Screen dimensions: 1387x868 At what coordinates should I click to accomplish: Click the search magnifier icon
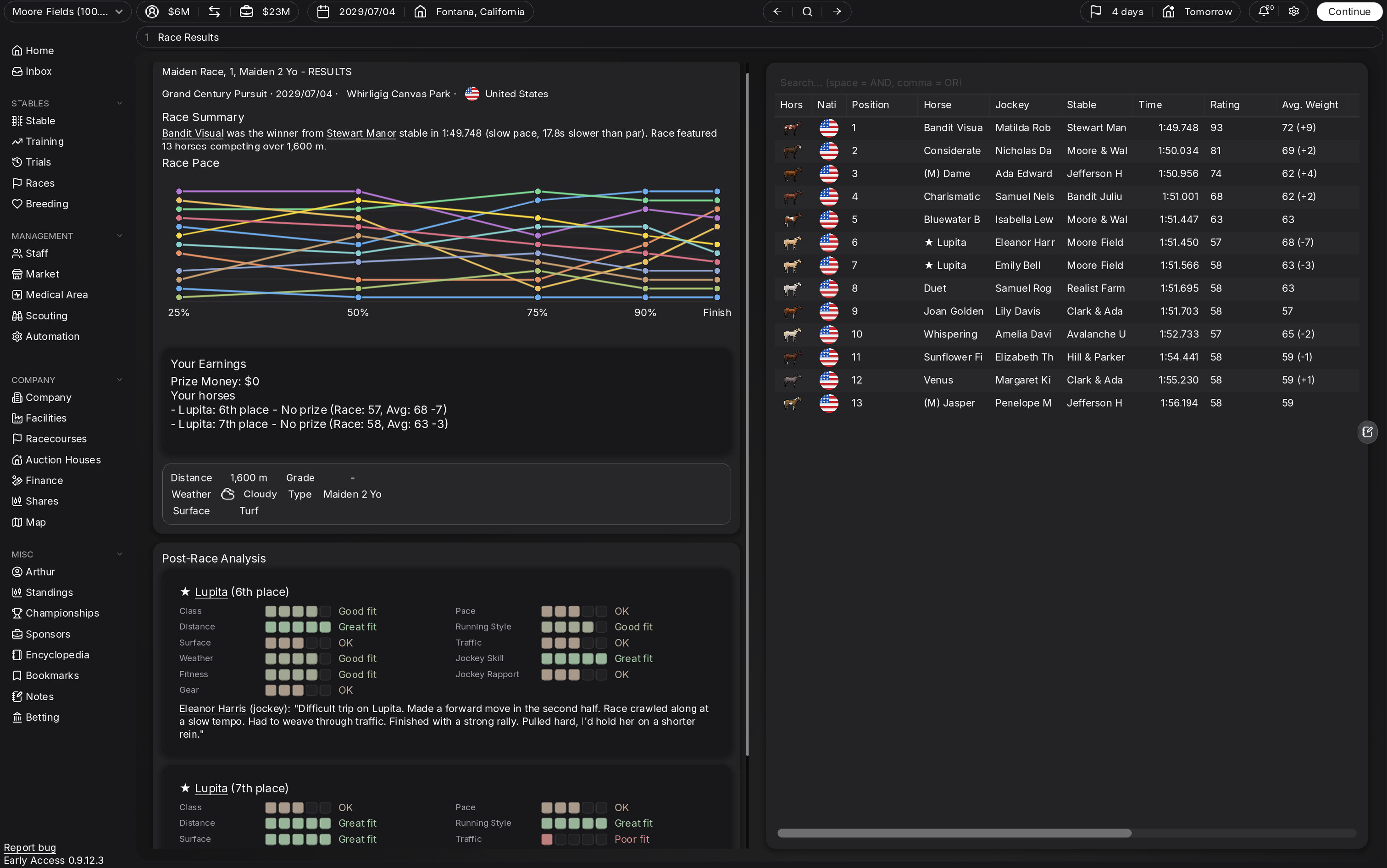[x=807, y=11]
